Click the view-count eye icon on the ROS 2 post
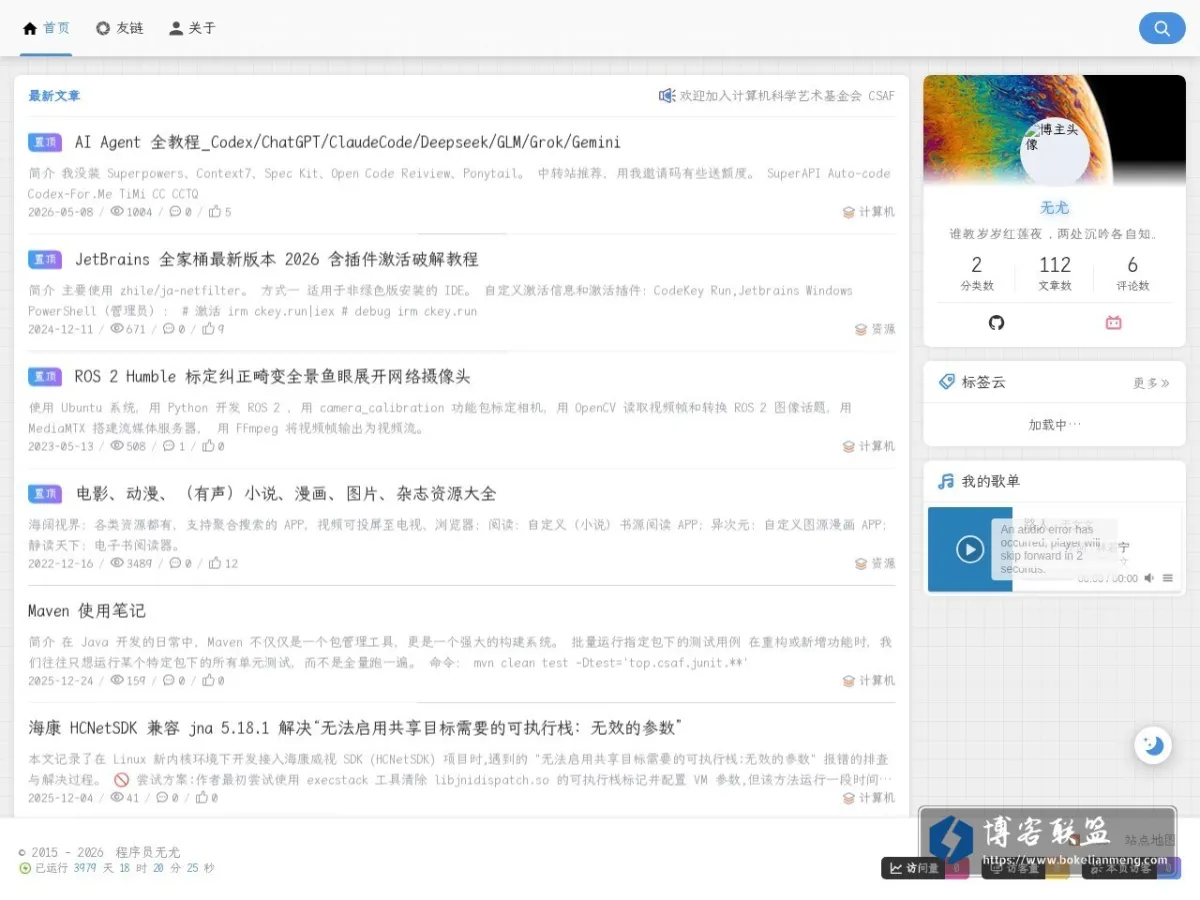 click(x=117, y=446)
